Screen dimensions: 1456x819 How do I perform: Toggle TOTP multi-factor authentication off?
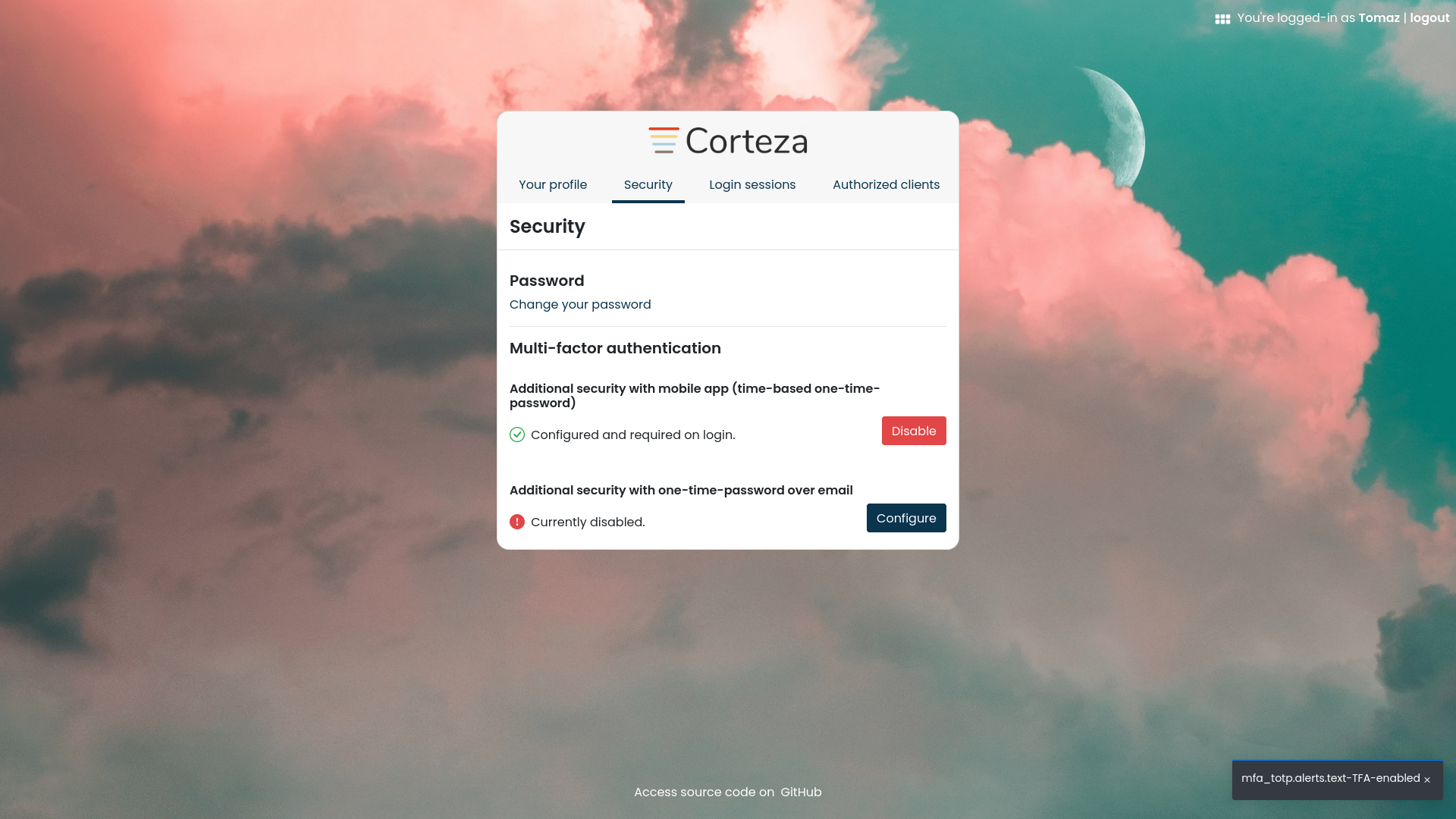tap(913, 430)
